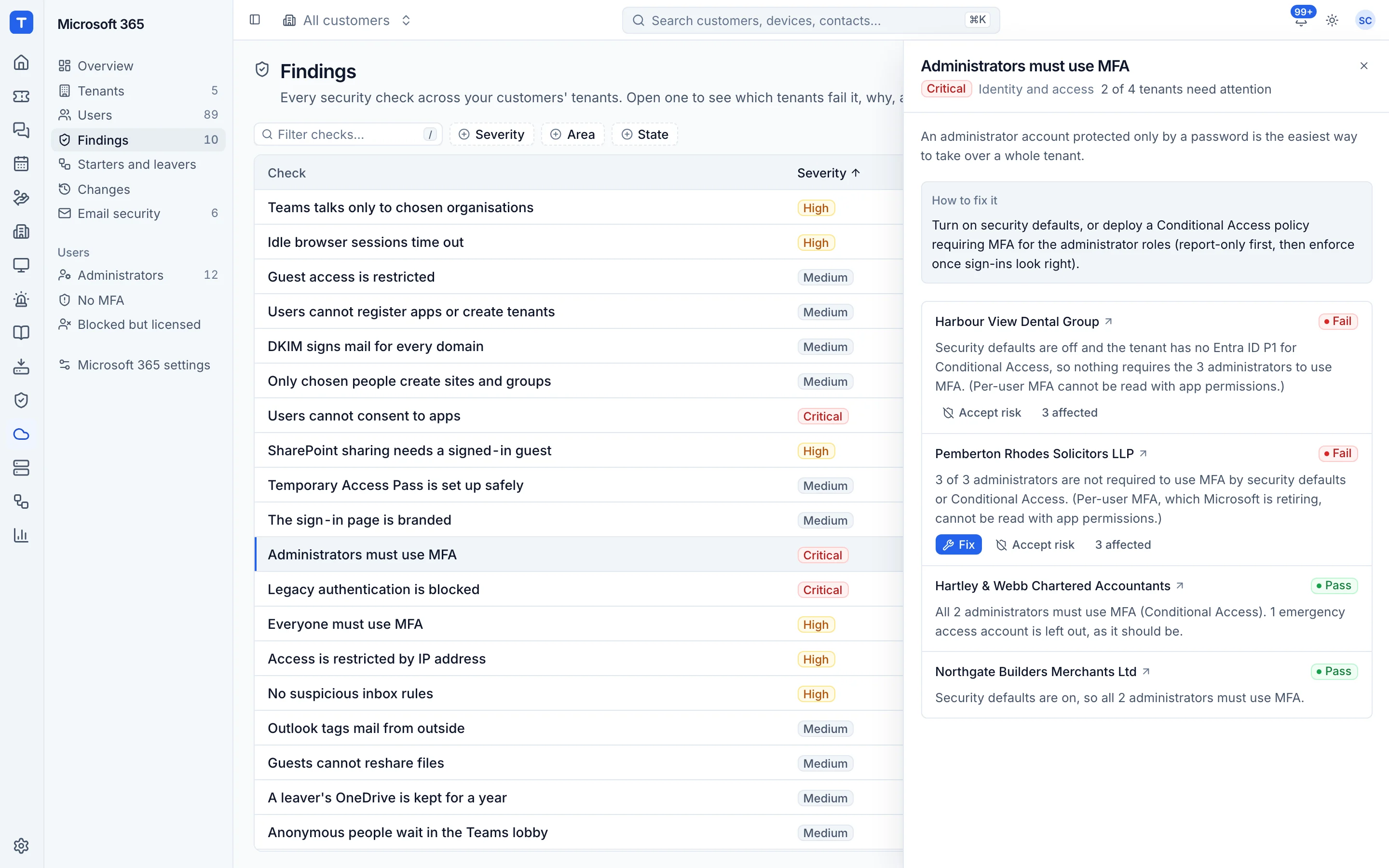Open the Area filter dropdown
1389x868 pixels.
(x=572, y=135)
